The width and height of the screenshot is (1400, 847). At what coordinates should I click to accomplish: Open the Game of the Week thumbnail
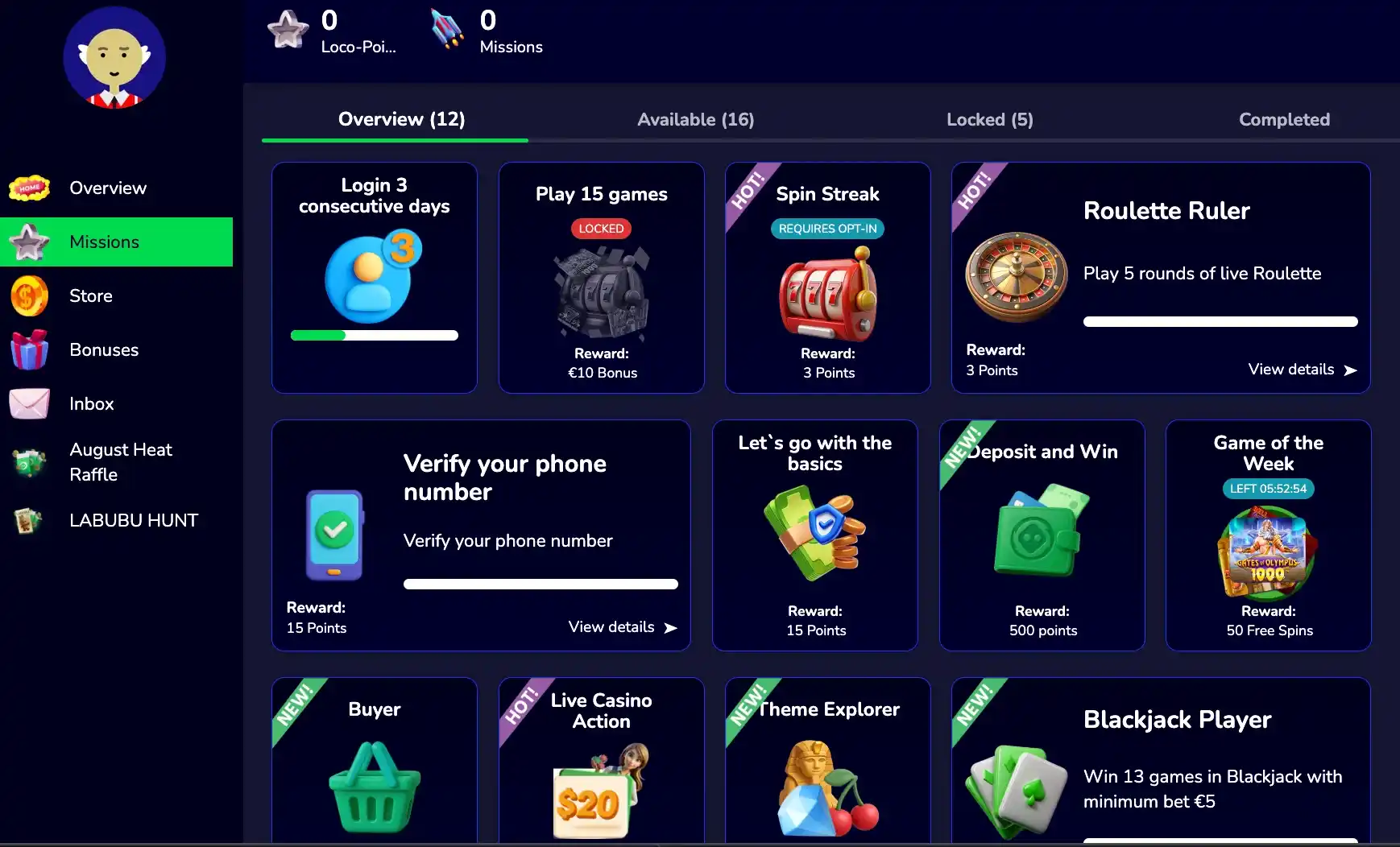tap(1268, 552)
